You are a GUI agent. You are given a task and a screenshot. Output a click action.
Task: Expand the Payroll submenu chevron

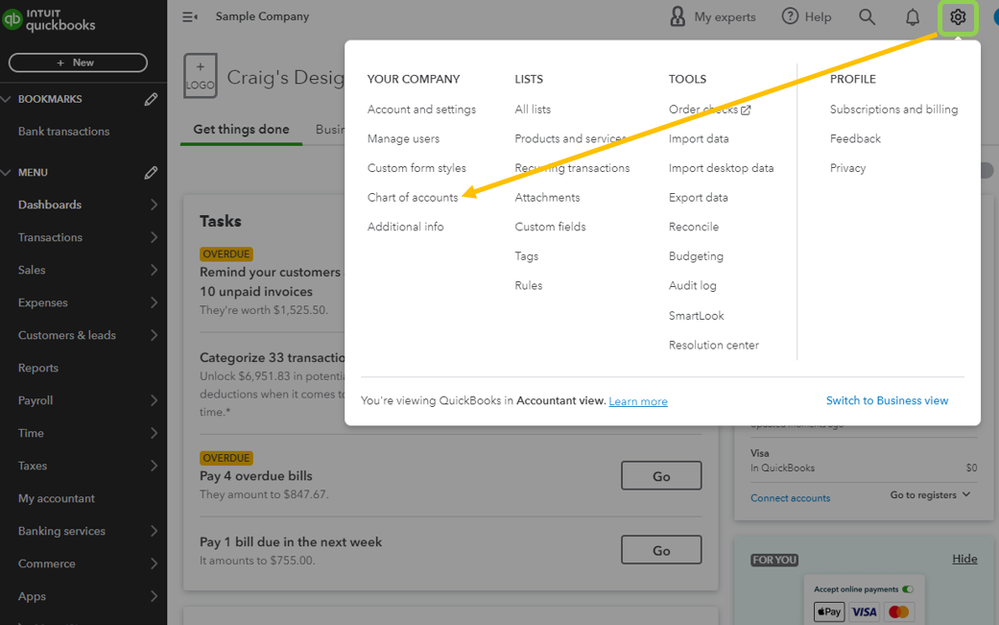154,401
